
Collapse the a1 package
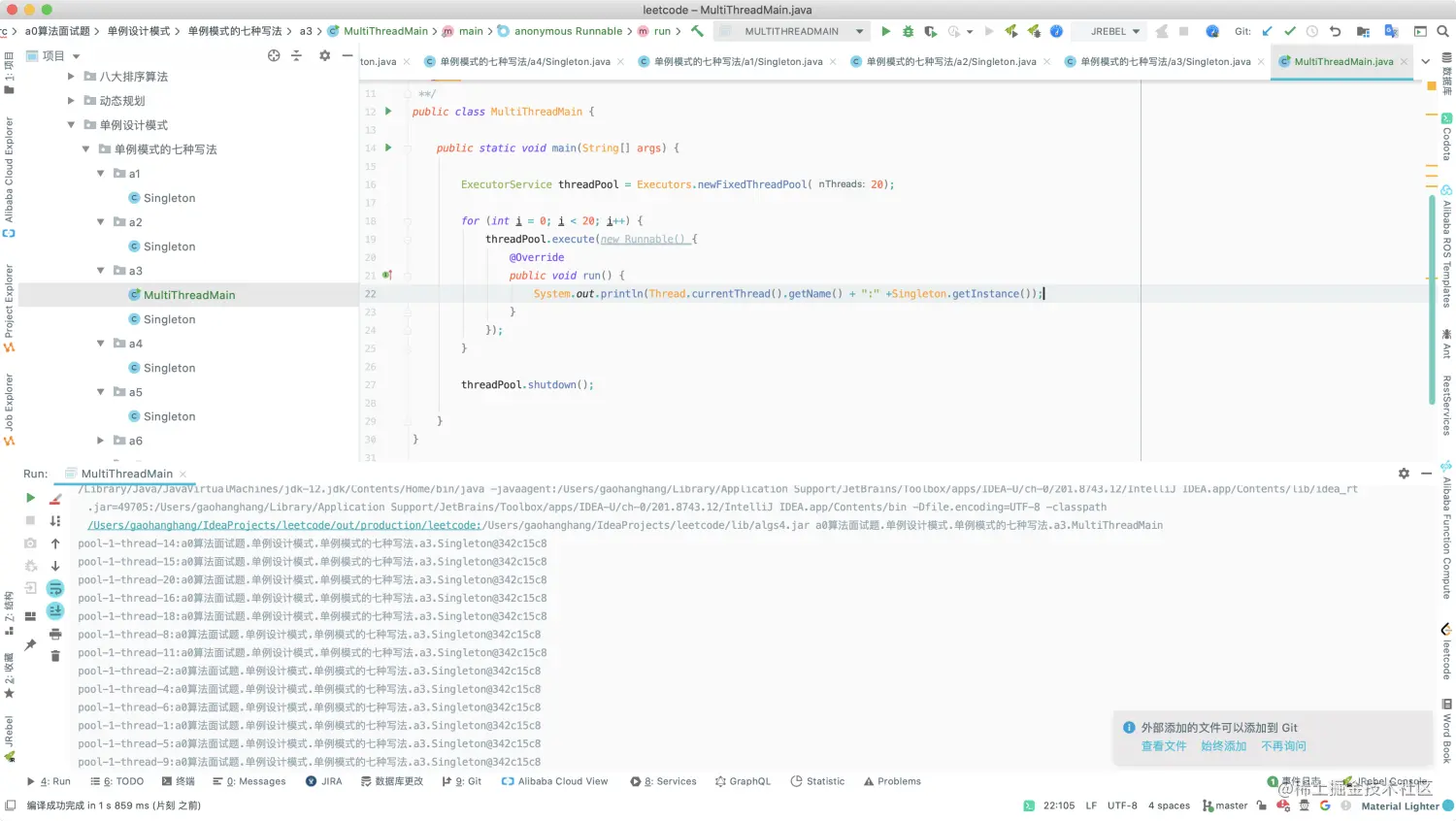(x=100, y=173)
